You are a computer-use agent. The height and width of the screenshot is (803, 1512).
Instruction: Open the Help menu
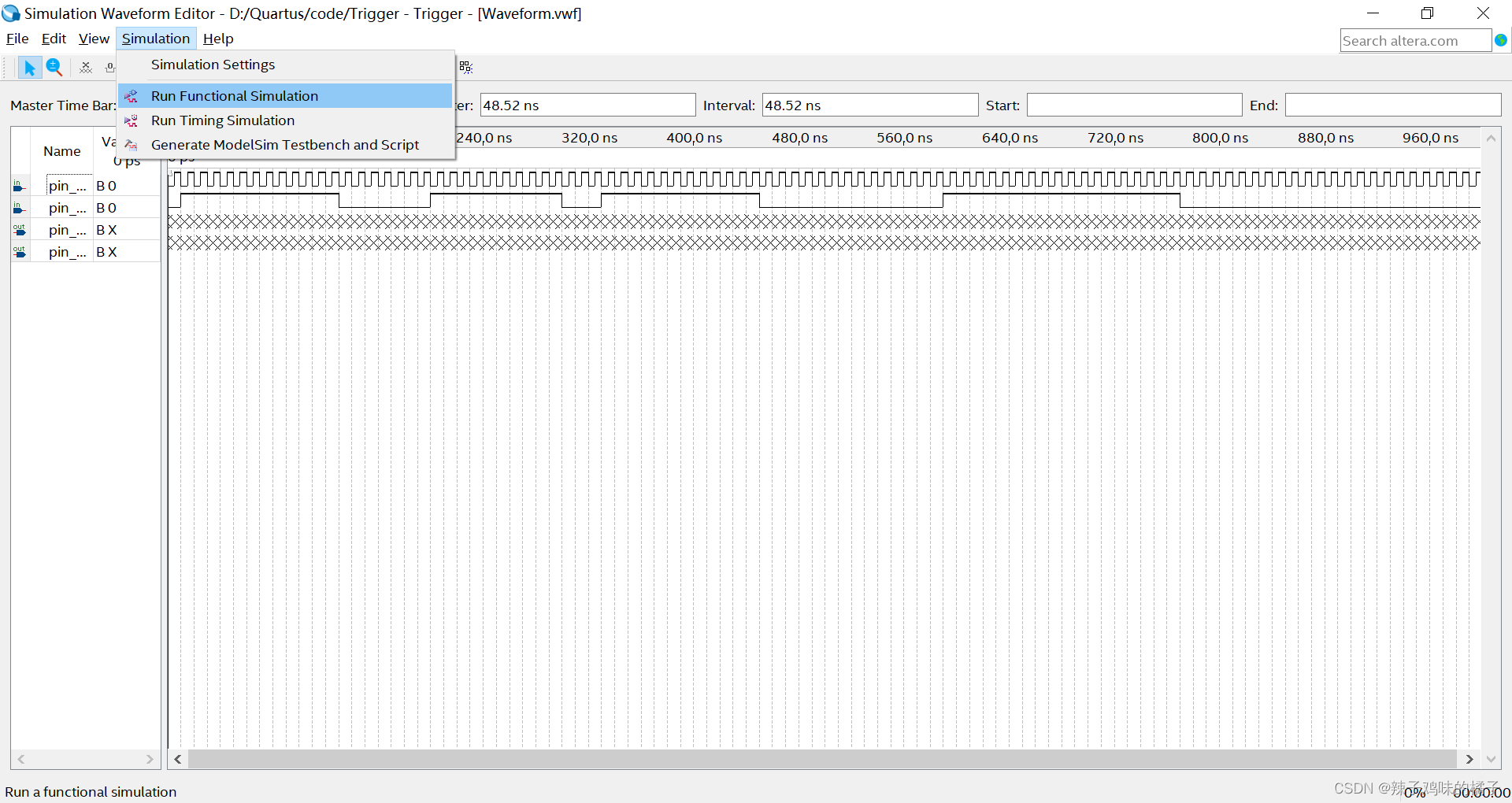point(218,39)
